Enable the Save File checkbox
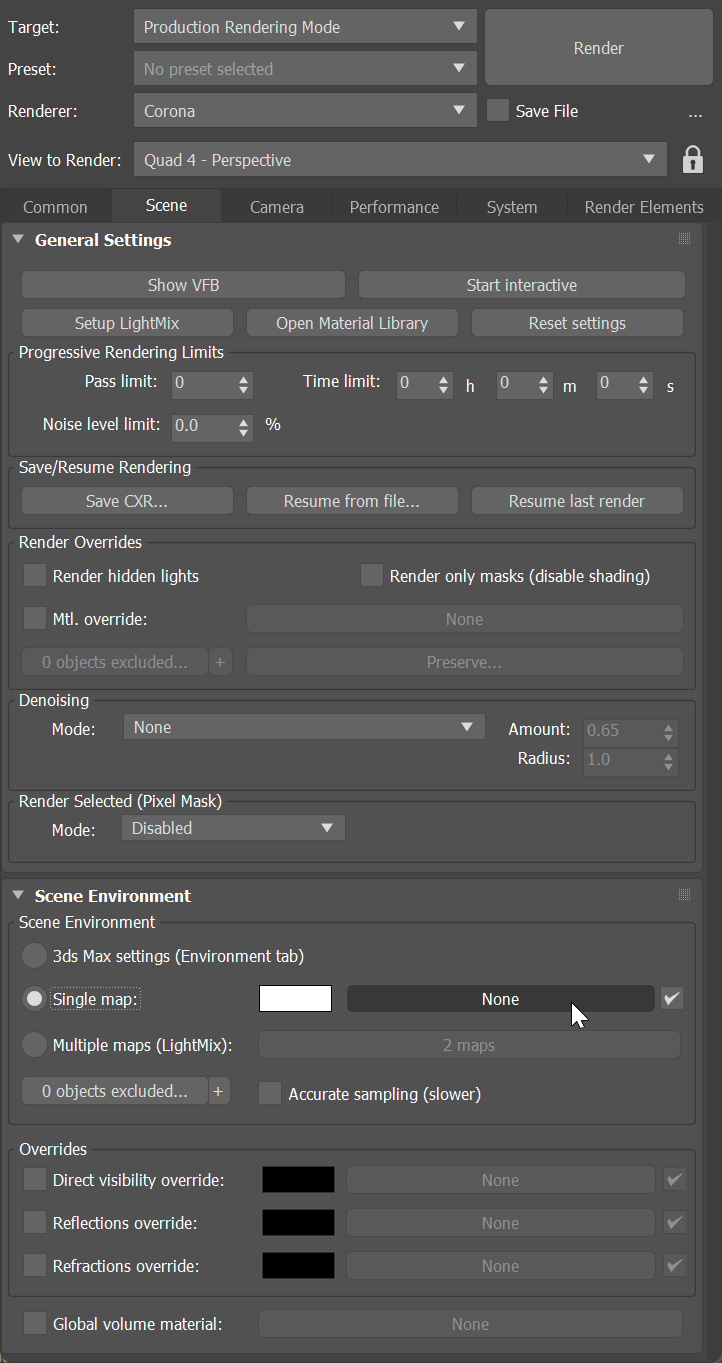The width and height of the screenshot is (722, 1363). [498, 111]
